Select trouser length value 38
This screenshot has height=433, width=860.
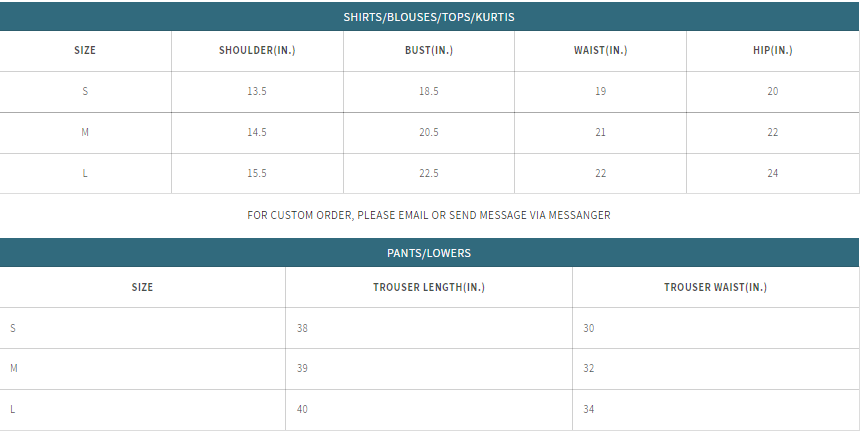pos(303,329)
